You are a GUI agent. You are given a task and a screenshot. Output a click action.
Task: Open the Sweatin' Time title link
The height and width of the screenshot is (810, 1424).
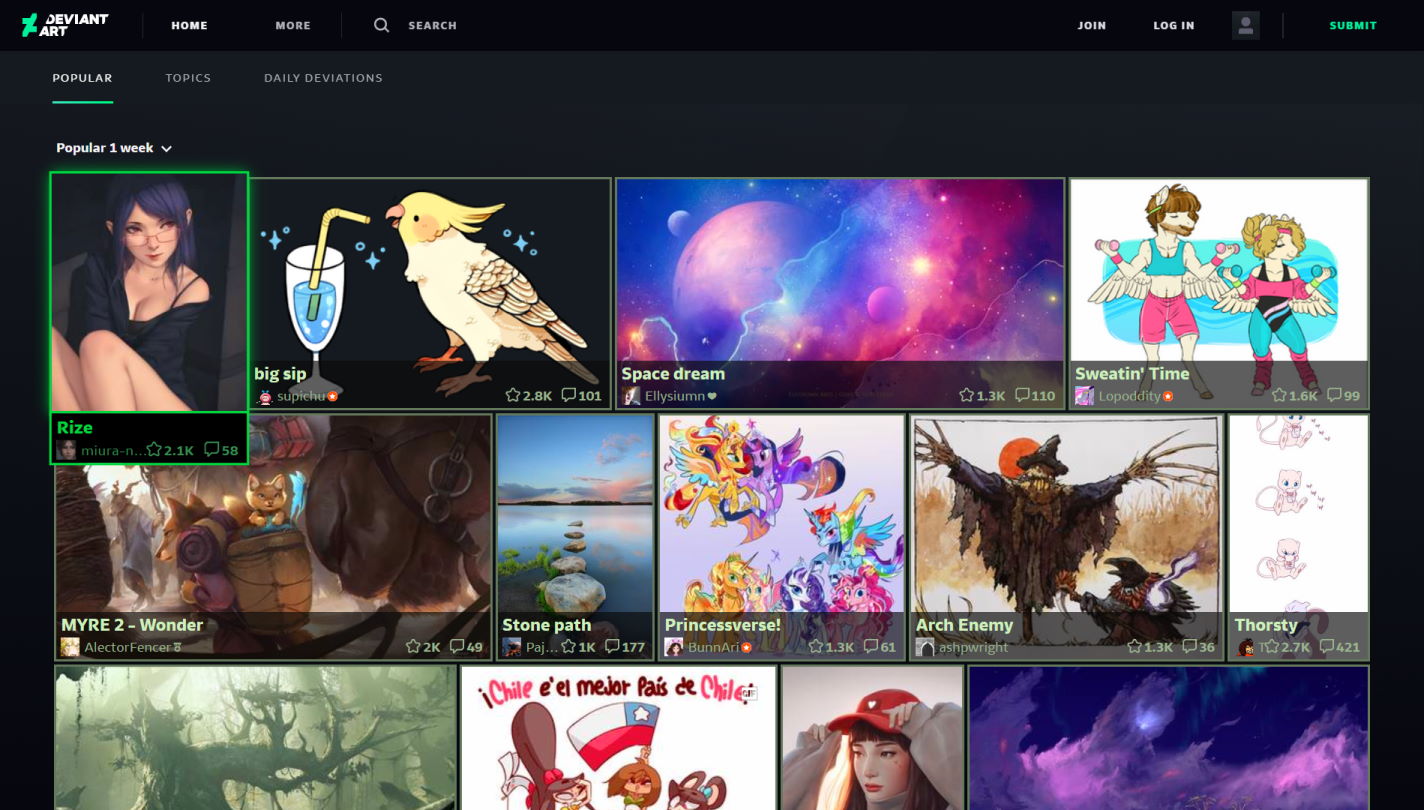coord(1132,374)
